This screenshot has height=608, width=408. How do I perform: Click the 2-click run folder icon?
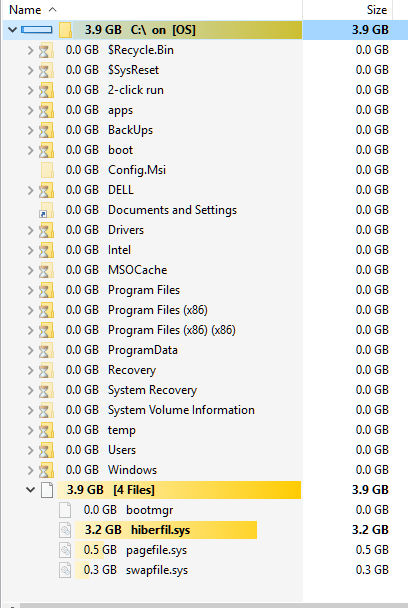(x=46, y=90)
